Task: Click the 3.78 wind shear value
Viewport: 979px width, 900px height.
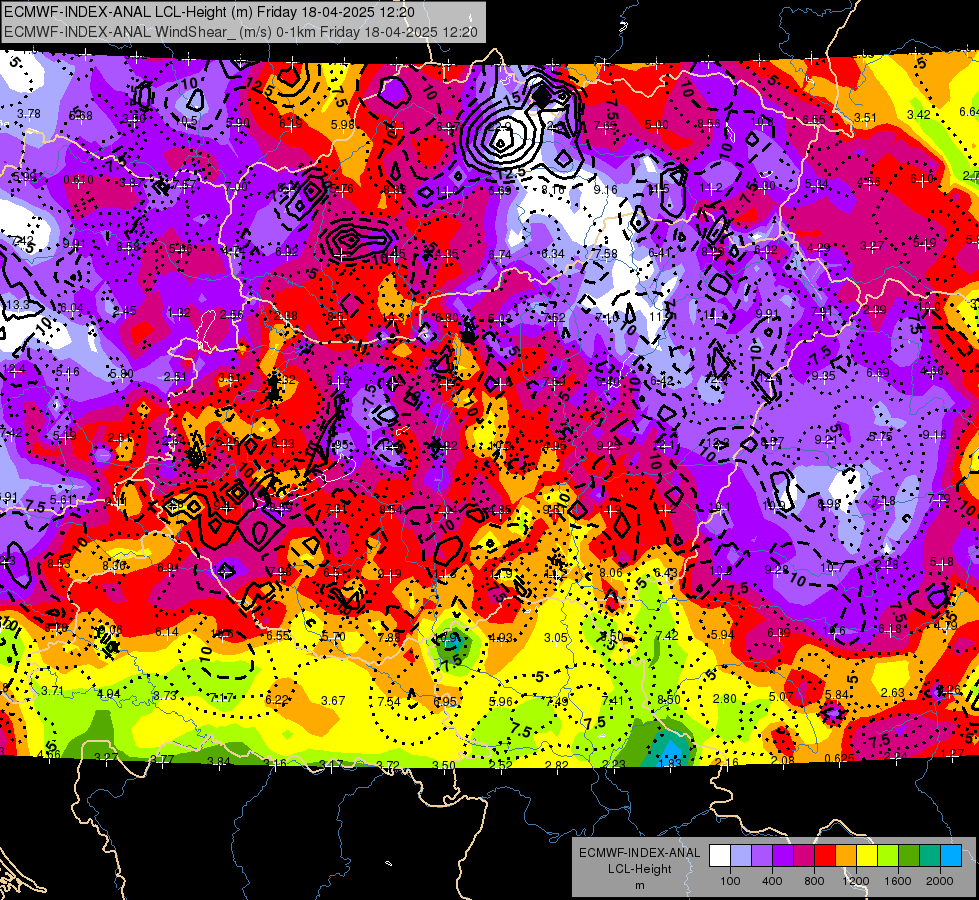Action: tap(29, 114)
